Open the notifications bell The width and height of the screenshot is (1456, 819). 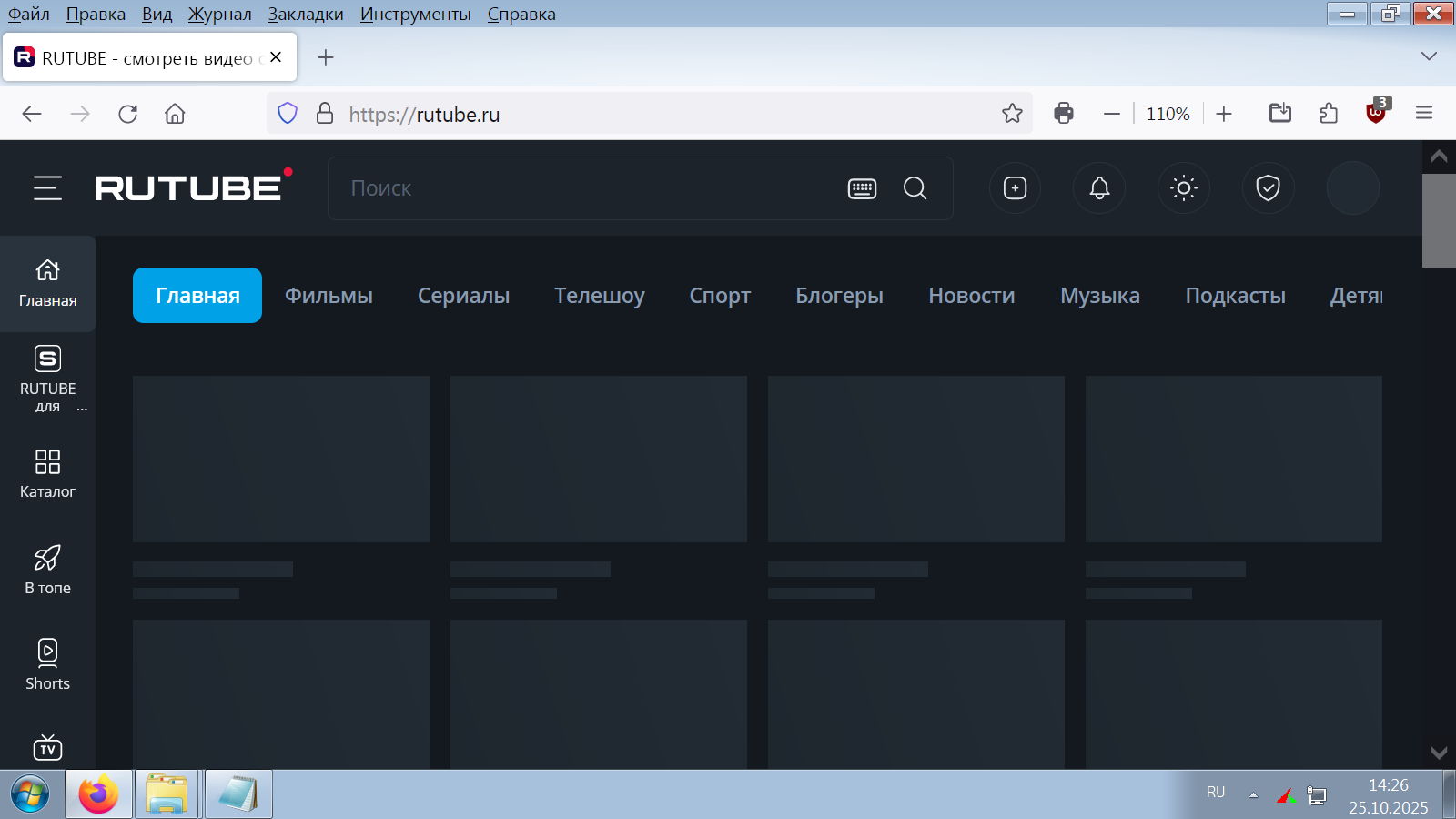coord(1099,188)
